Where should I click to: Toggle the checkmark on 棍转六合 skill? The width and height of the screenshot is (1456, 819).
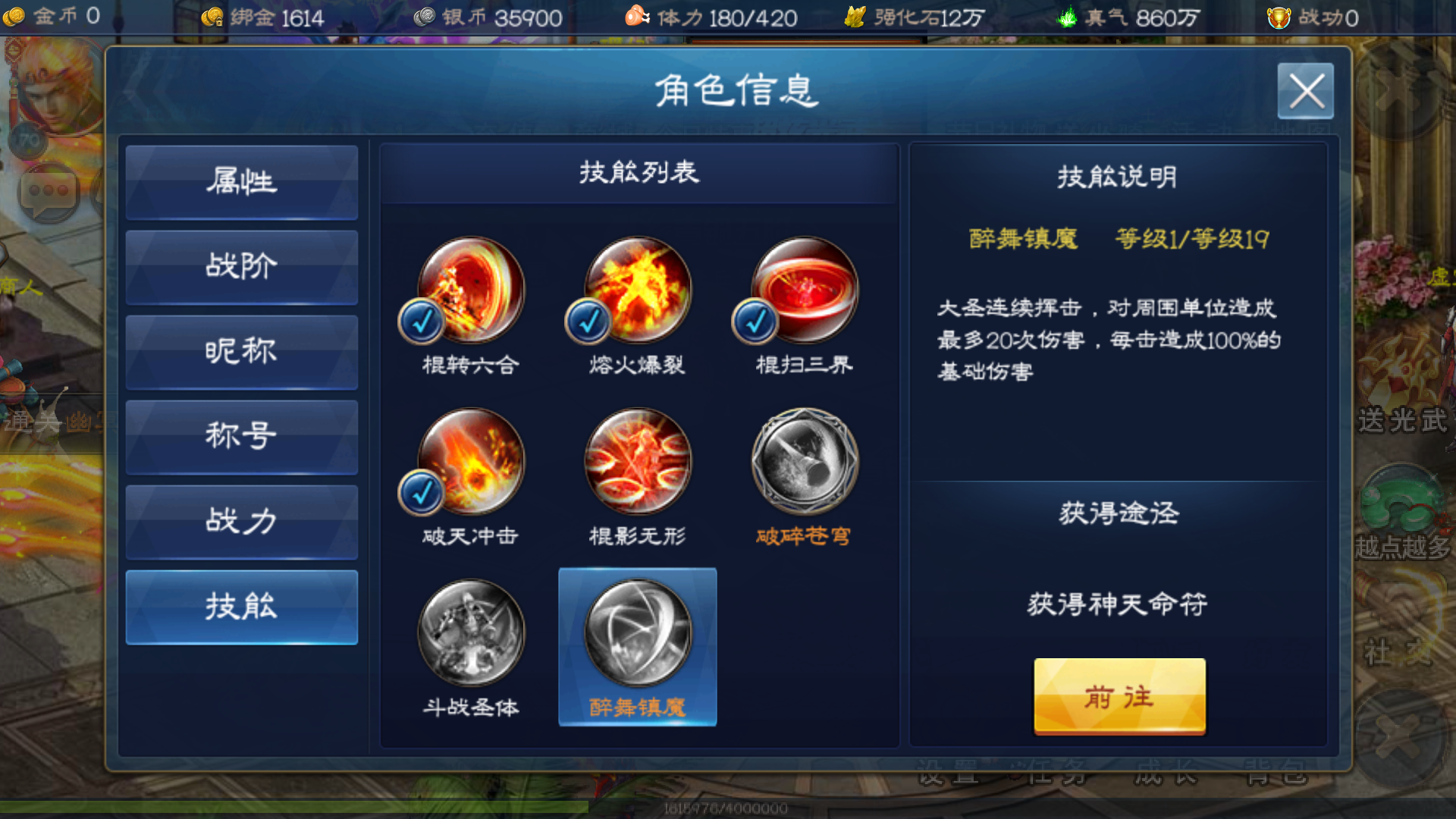tap(422, 322)
